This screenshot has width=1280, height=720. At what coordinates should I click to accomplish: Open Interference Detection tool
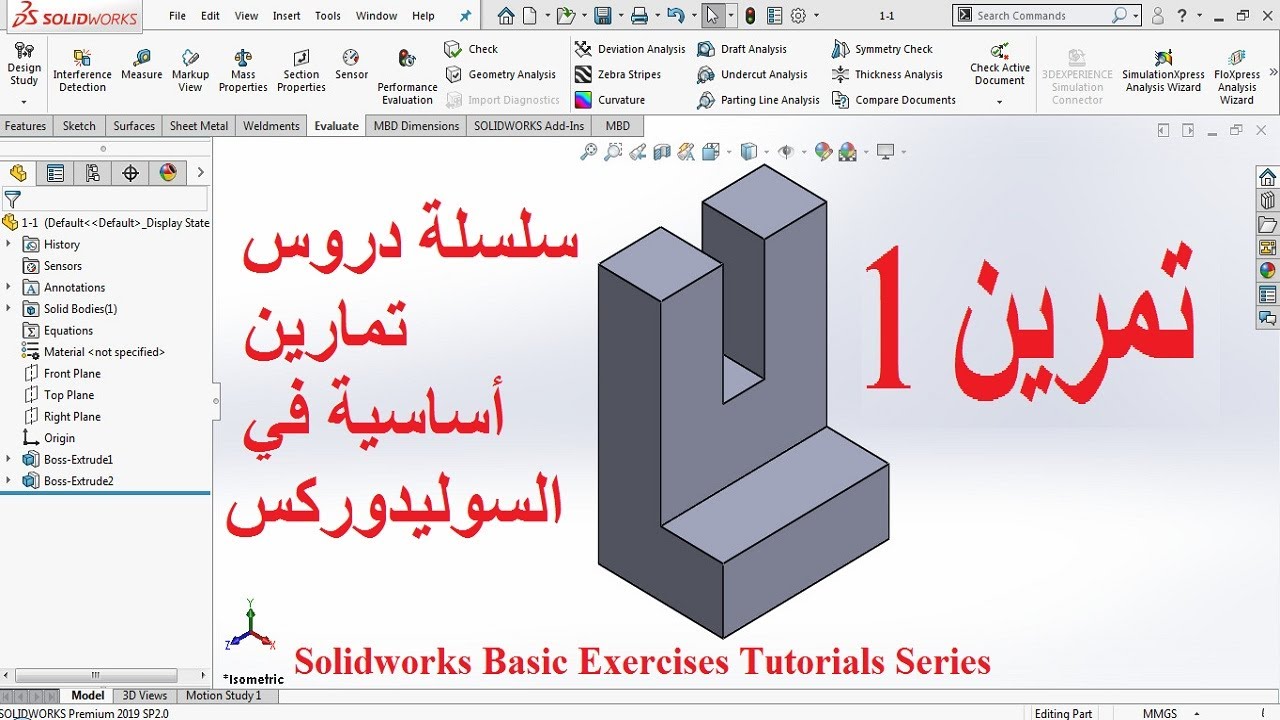click(x=82, y=70)
